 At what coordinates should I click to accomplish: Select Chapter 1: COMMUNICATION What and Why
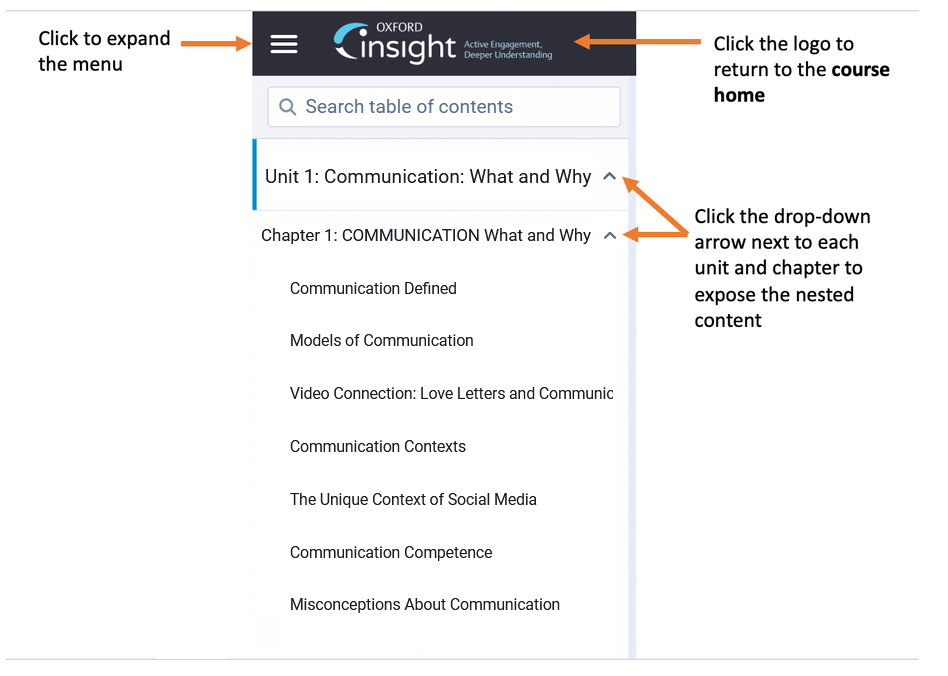pyautogui.click(x=426, y=235)
